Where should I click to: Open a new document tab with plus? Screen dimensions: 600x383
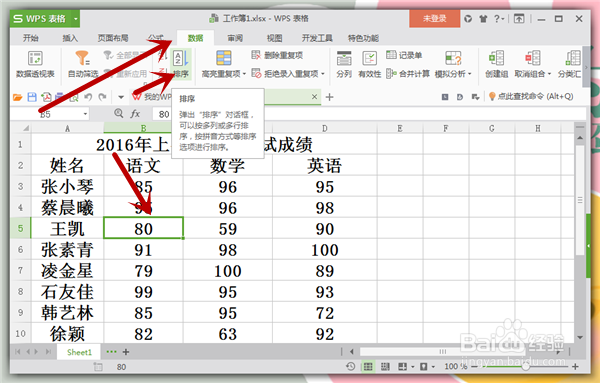click(x=329, y=97)
